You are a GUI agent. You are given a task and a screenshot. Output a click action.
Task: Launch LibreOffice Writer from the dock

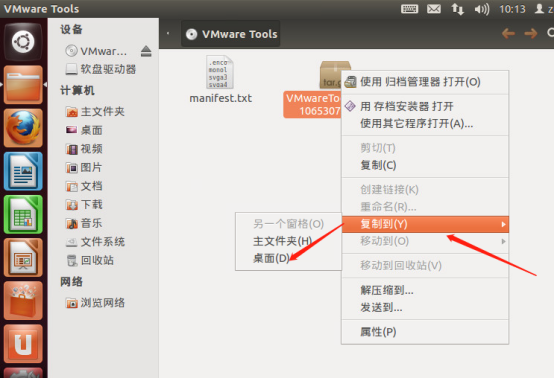[x=23, y=171]
